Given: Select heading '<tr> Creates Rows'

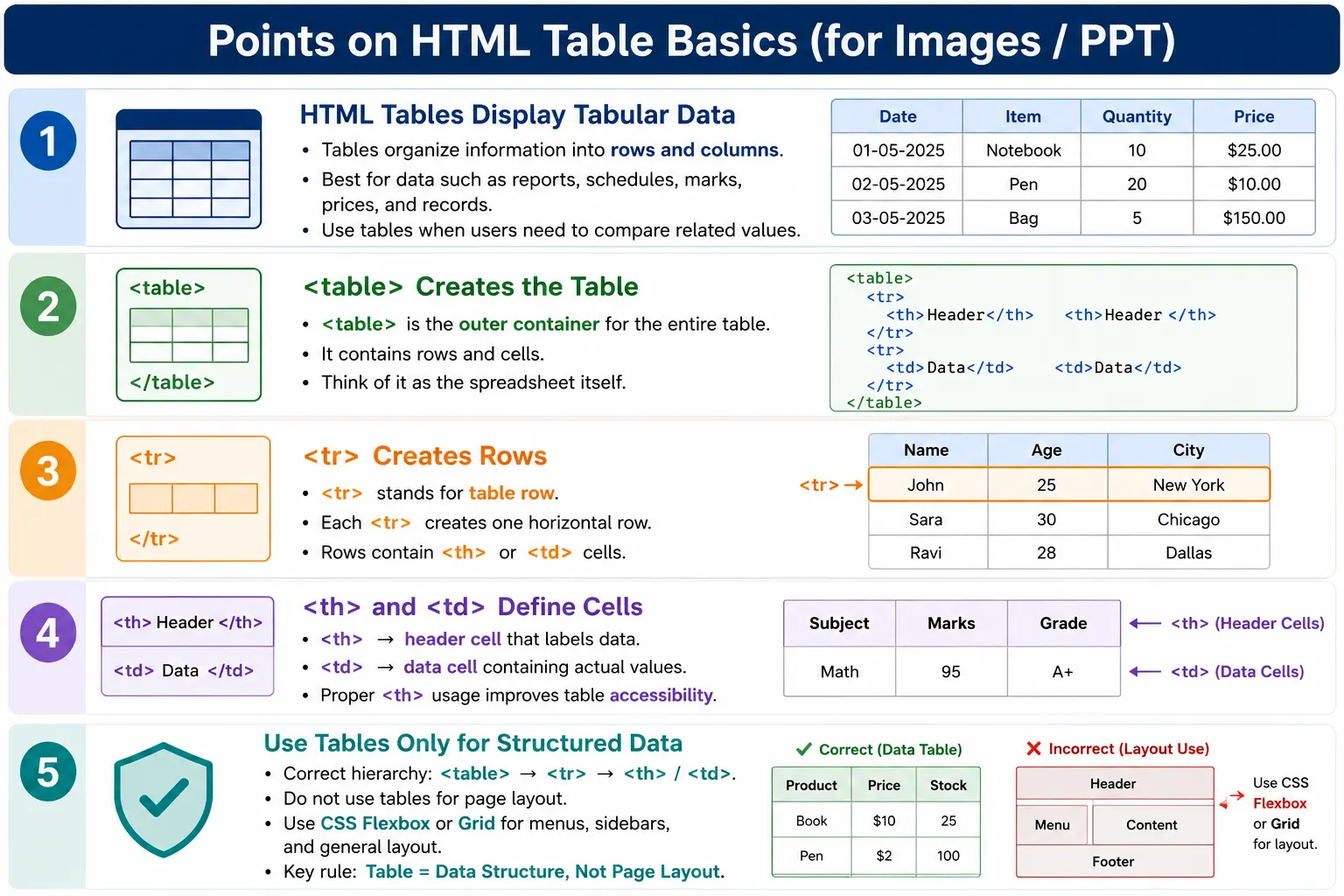Looking at the screenshot, I should click(x=424, y=456).
